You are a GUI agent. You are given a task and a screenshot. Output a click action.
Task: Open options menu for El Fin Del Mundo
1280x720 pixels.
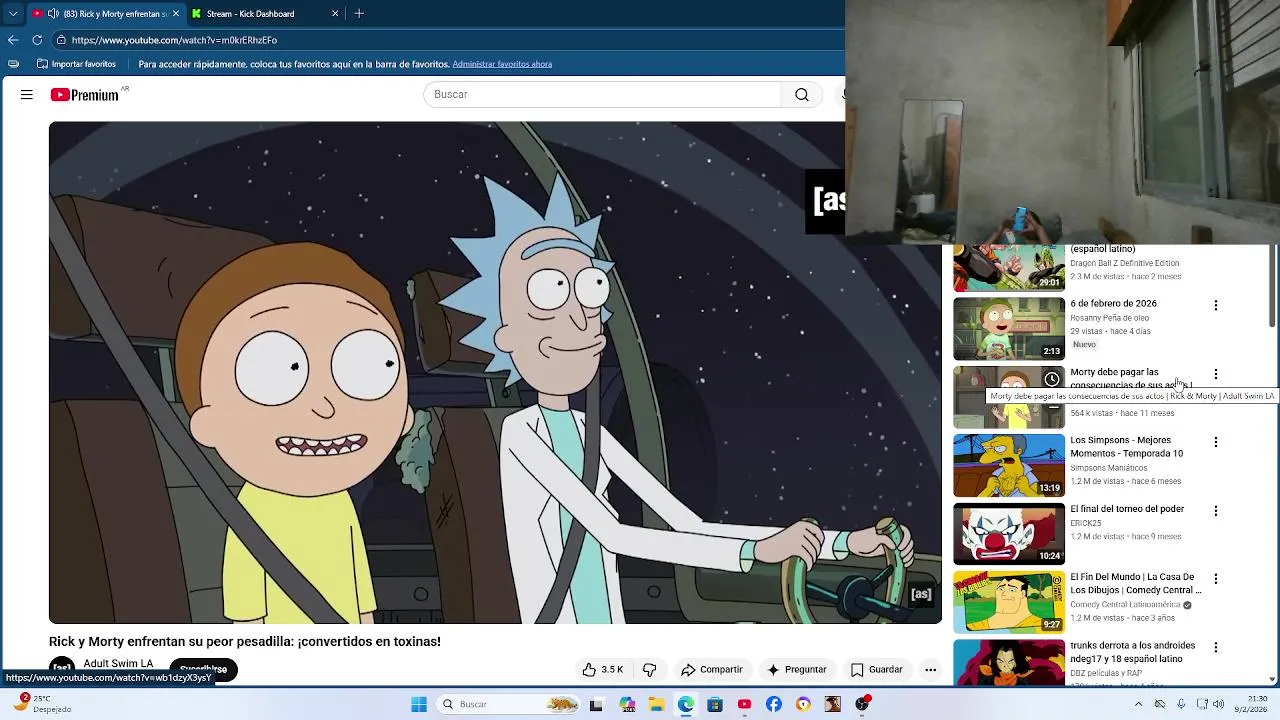pyautogui.click(x=1216, y=579)
